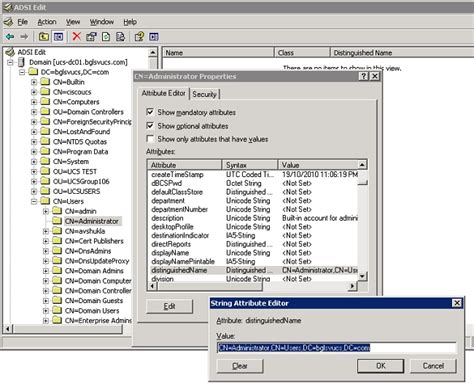Click the CN=admin folder icon
The image size is (474, 392).
(x=57, y=211)
